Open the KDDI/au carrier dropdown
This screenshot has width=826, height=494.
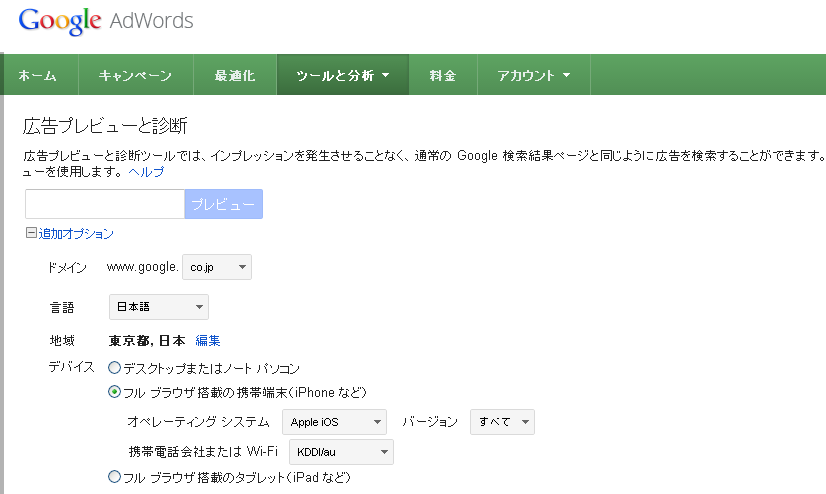341,452
